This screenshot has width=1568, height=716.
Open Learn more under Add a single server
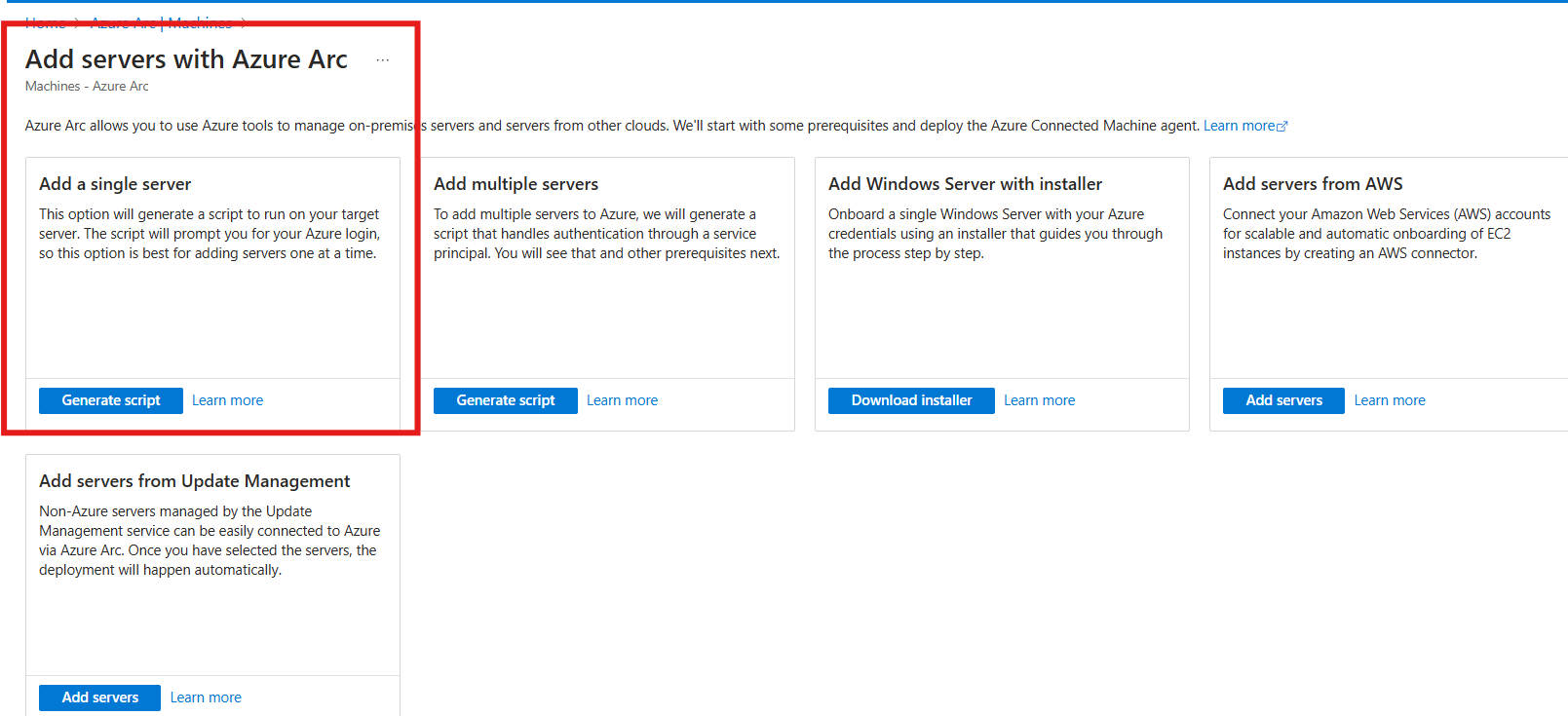pyautogui.click(x=227, y=400)
